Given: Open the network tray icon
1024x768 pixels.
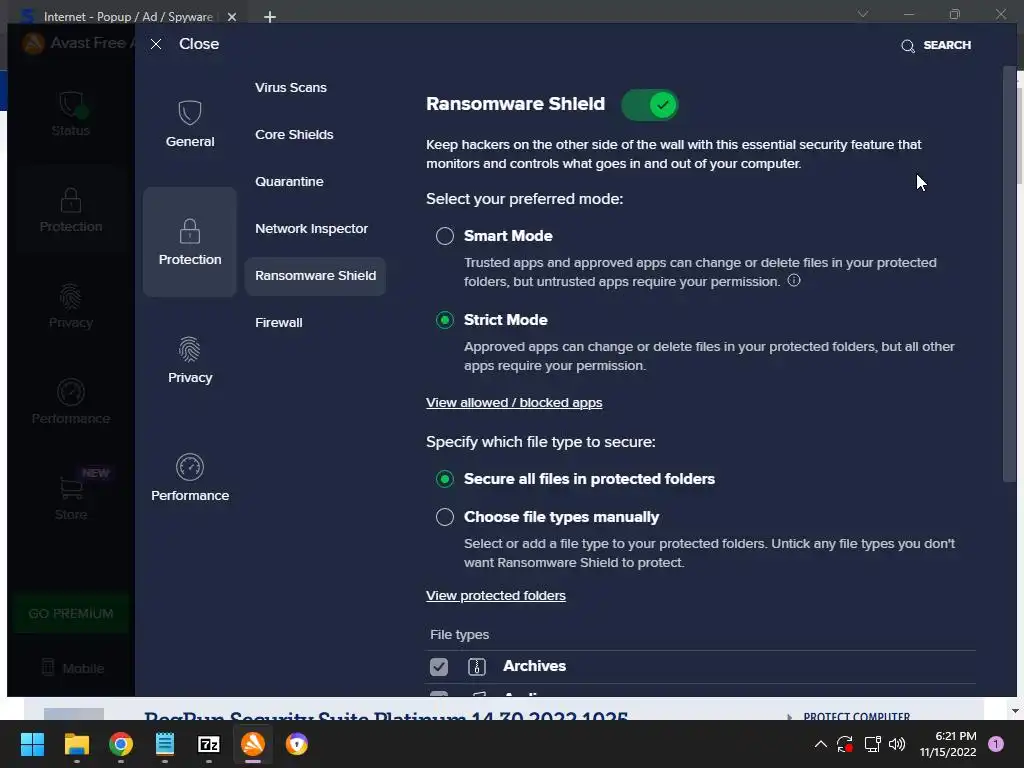Looking at the screenshot, I should (872, 744).
